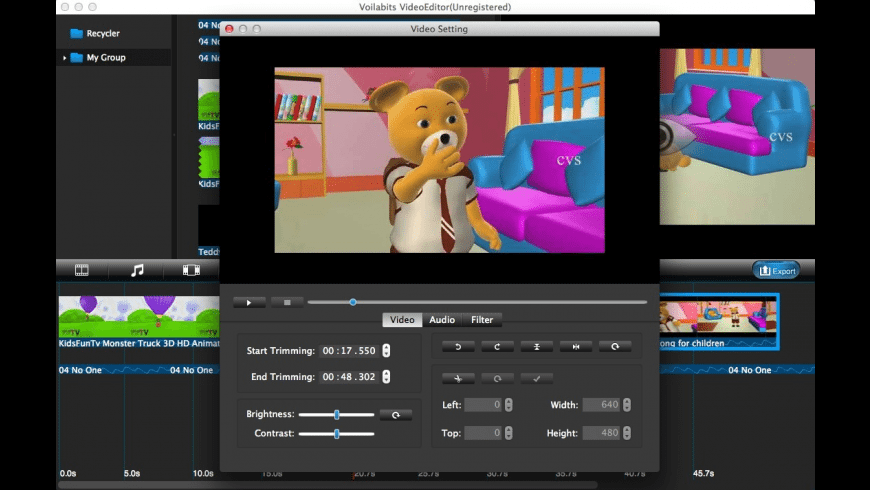This screenshot has height=490, width=870.
Task: Confirm crop with checkmark button
Action: pos(537,378)
